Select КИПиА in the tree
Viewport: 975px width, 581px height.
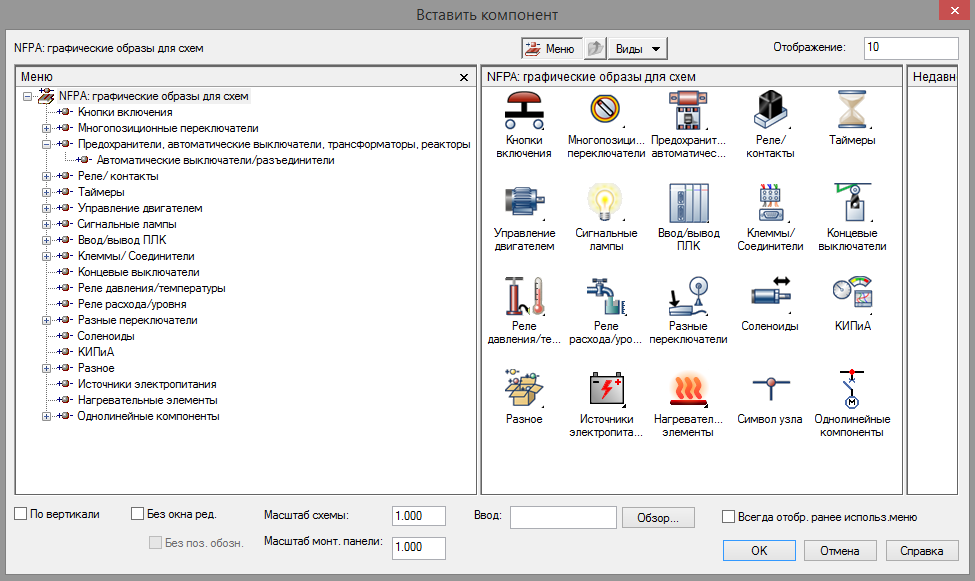coord(96,352)
